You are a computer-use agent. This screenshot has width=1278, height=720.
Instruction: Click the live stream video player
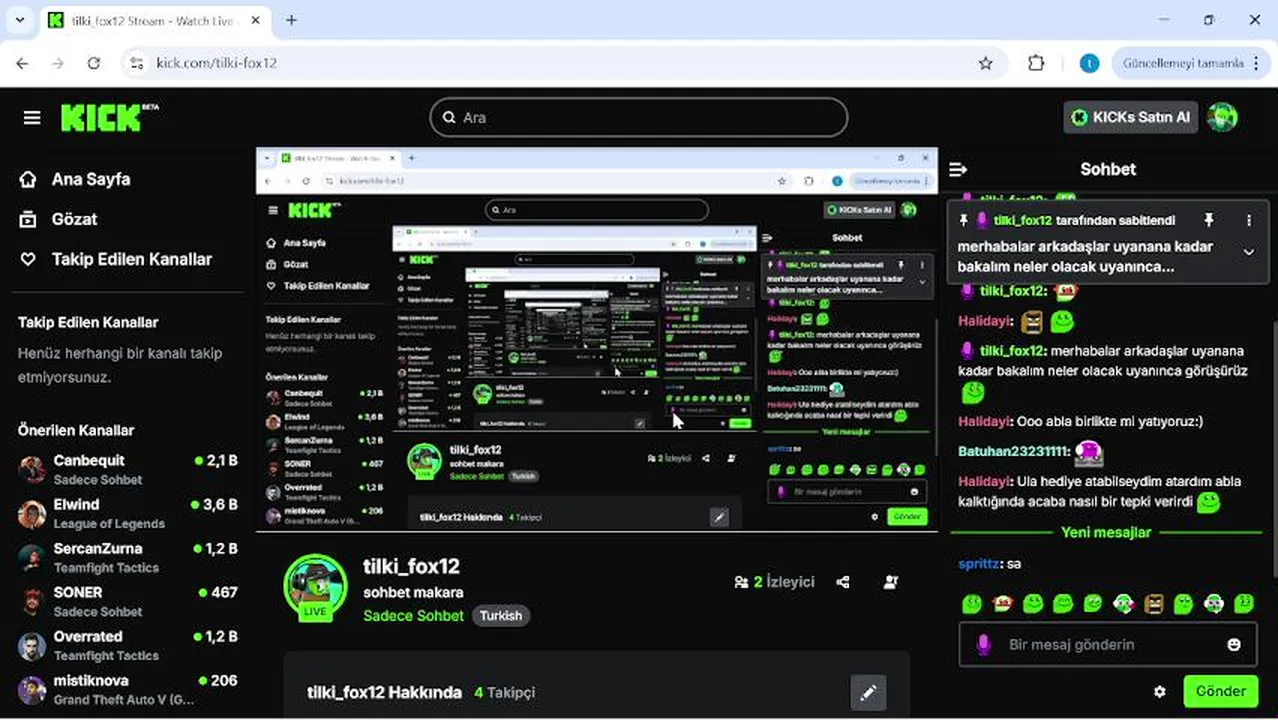[x=597, y=340]
